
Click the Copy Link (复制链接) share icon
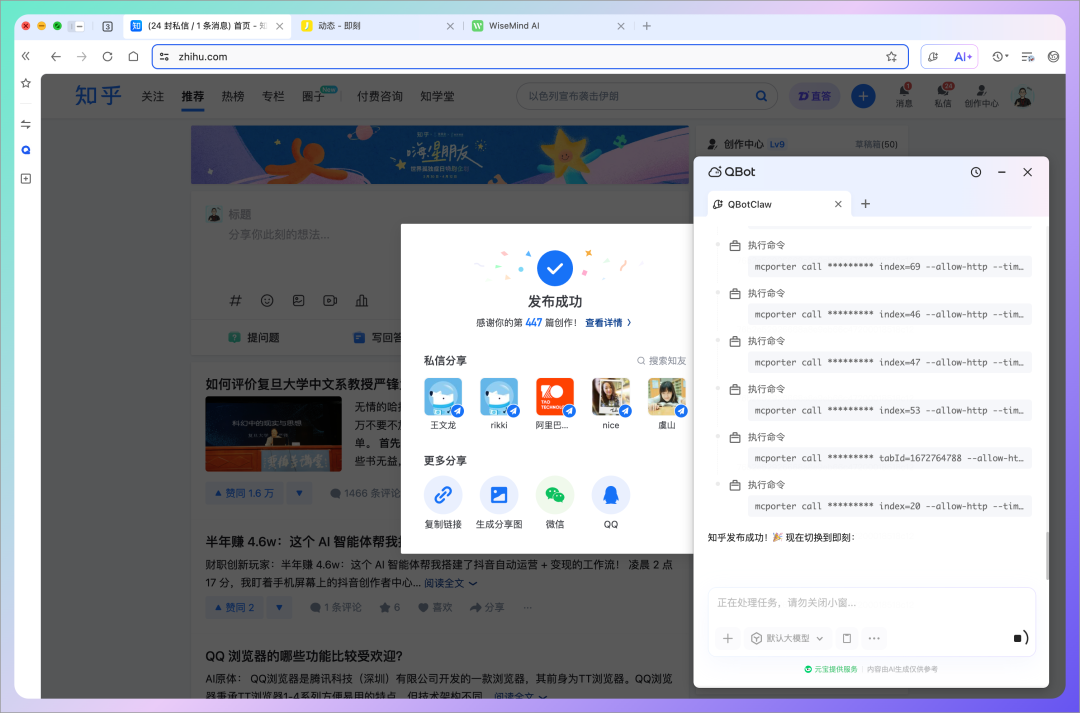(443, 495)
